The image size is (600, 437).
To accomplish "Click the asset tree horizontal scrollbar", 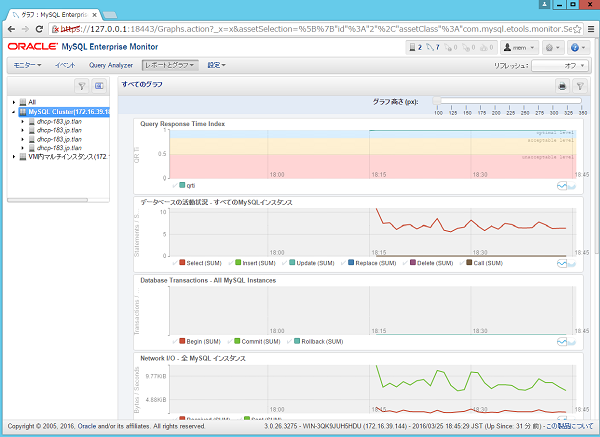I will tap(48, 200).
